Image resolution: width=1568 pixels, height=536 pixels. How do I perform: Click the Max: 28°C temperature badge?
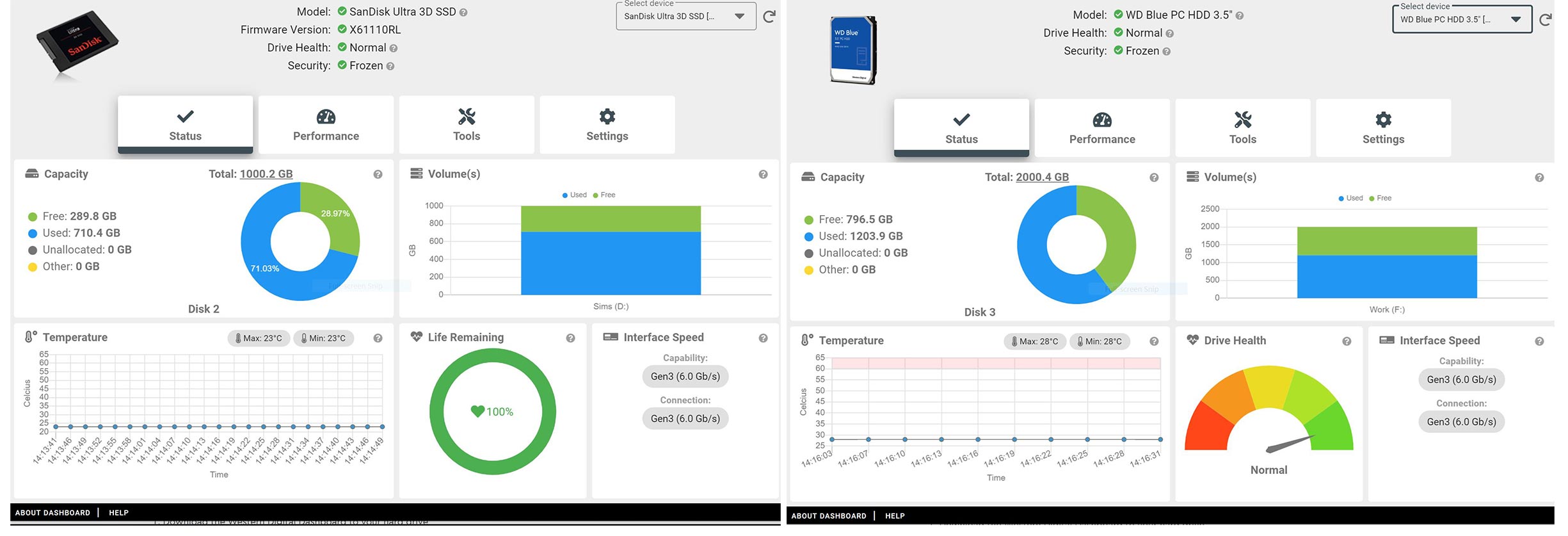tap(1035, 341)
